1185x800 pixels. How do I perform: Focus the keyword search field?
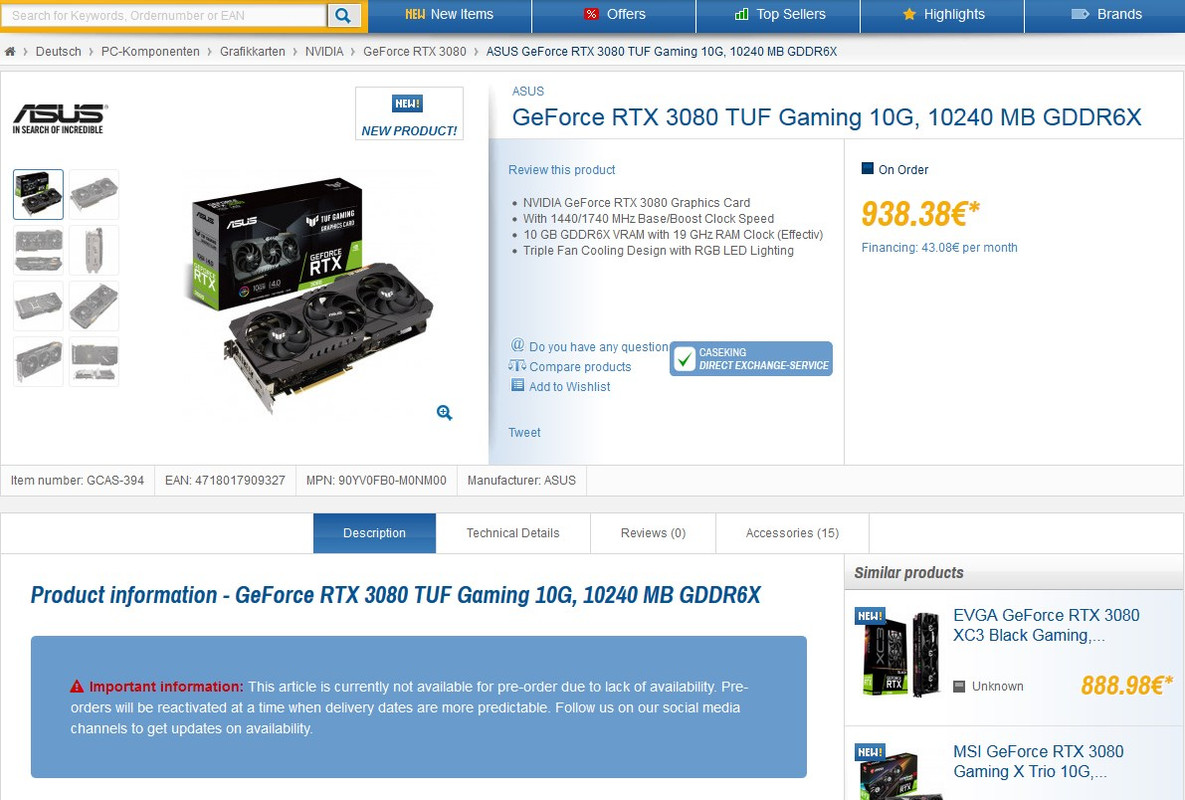[x=164, y=15]
